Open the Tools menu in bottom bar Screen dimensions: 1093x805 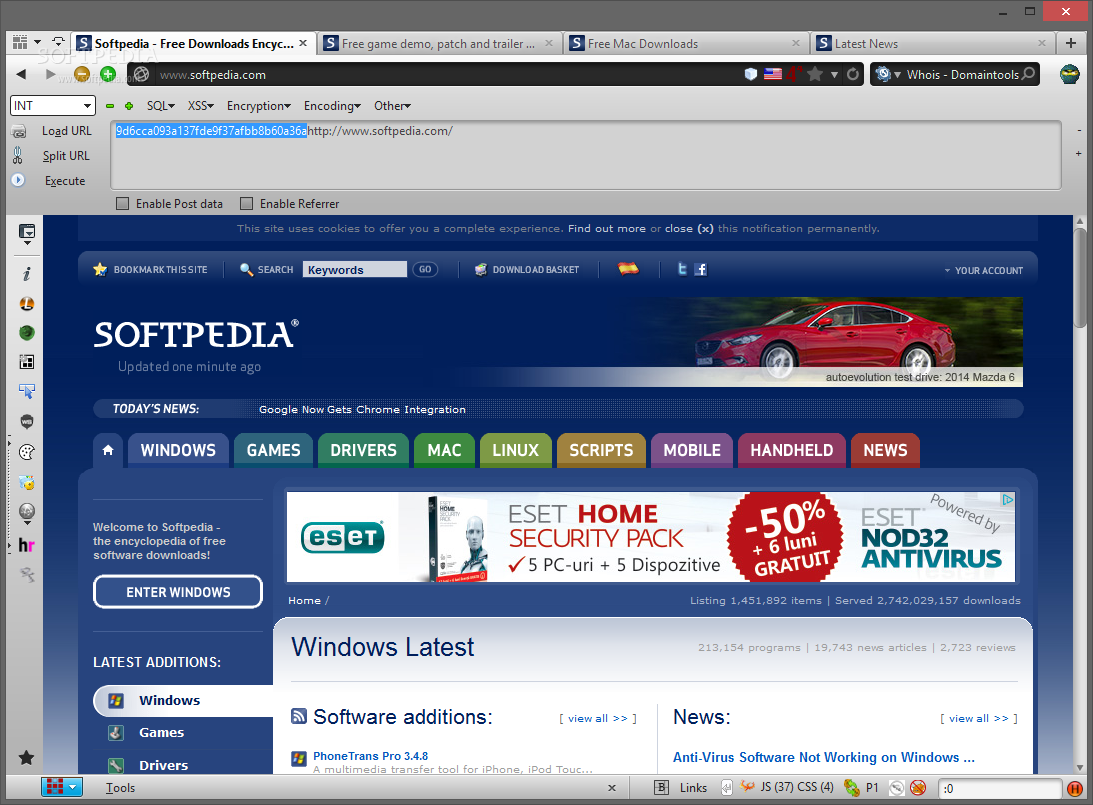[121, 788]
